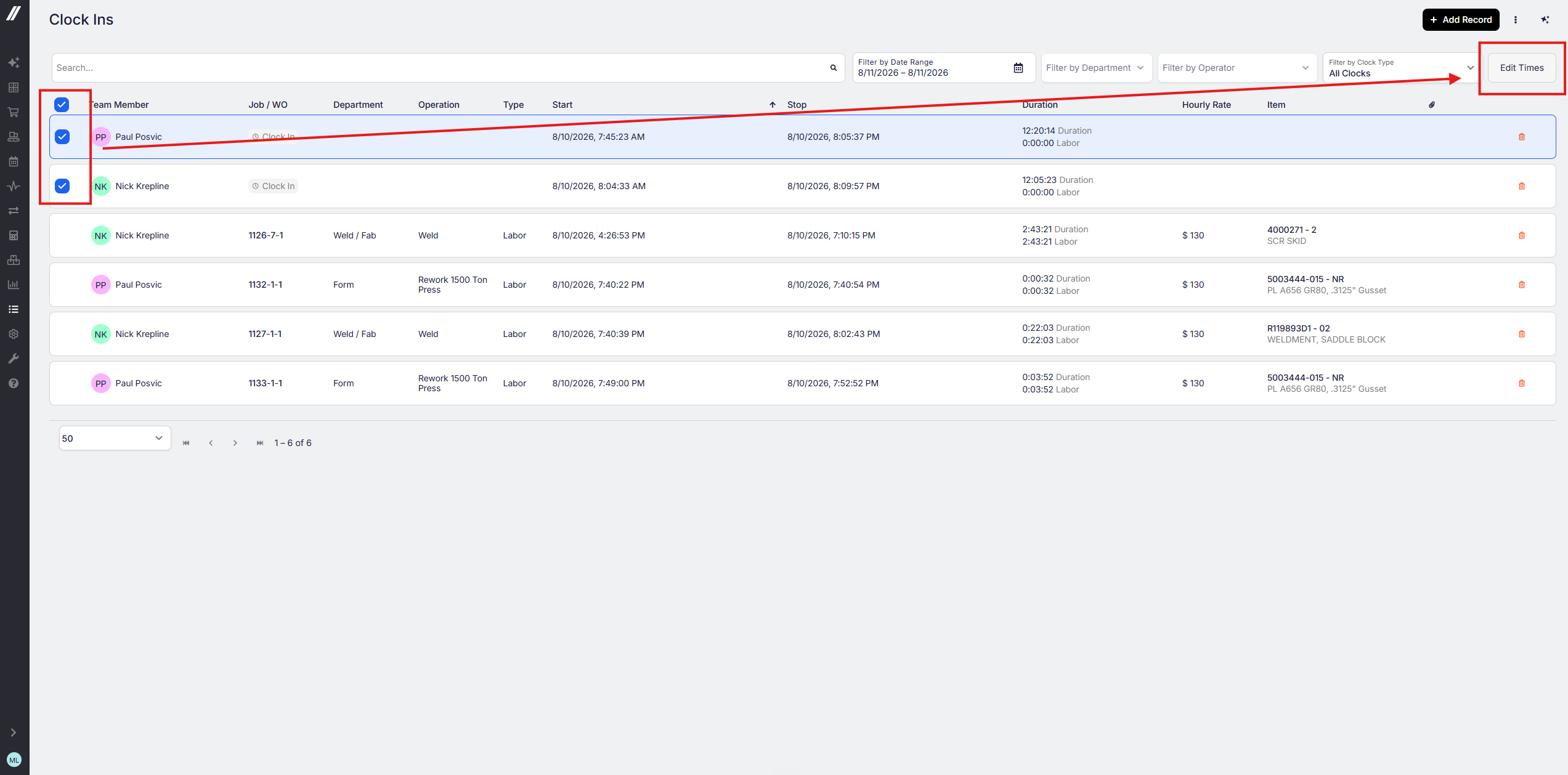This screenshot has width=1568, height=775.
Task: Open the conveyor production icon in the sidebar
Action: pyautogui.click(x=14, y=137)
